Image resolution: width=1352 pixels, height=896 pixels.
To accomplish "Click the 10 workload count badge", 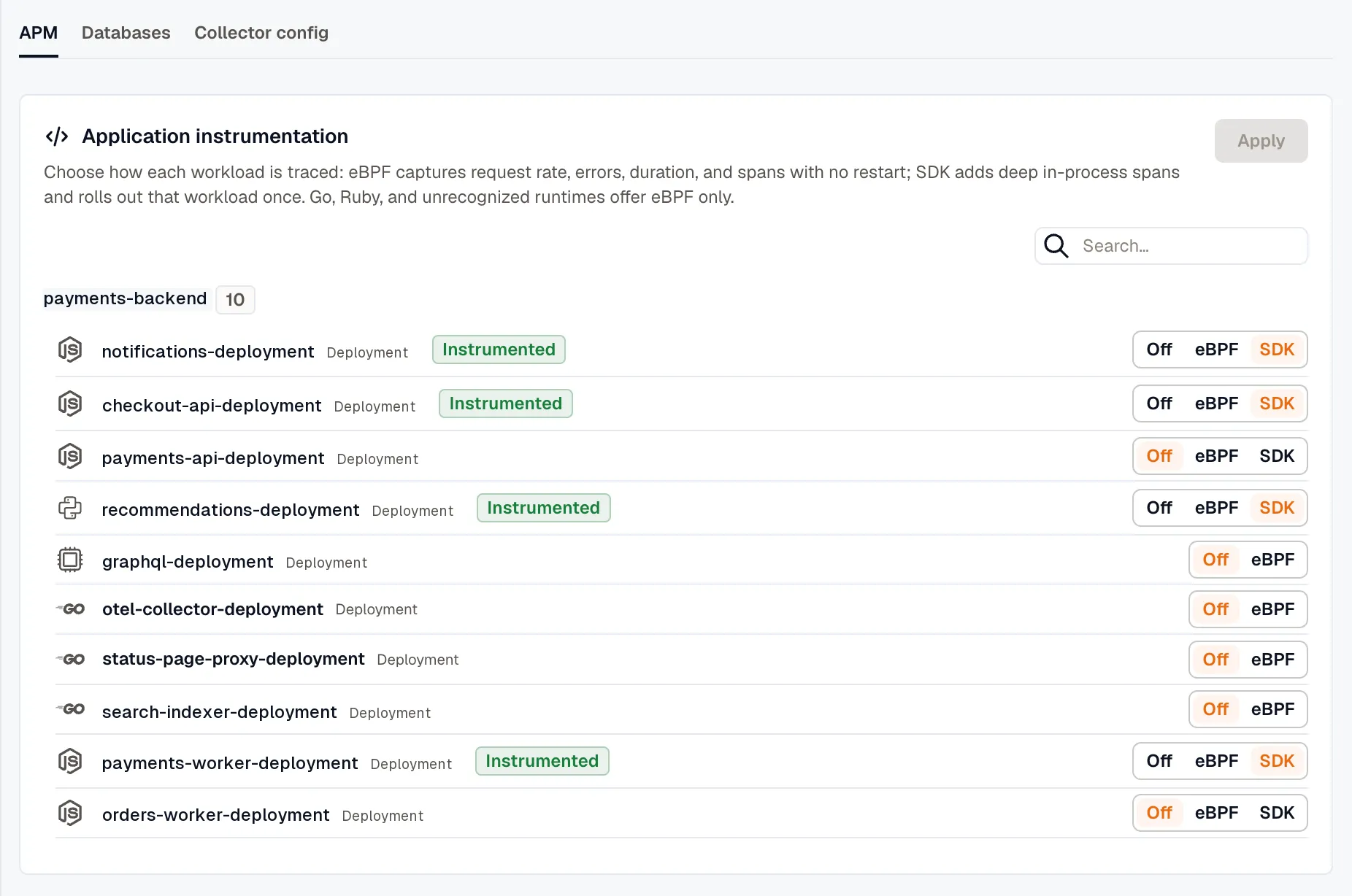I will (235, 300).
